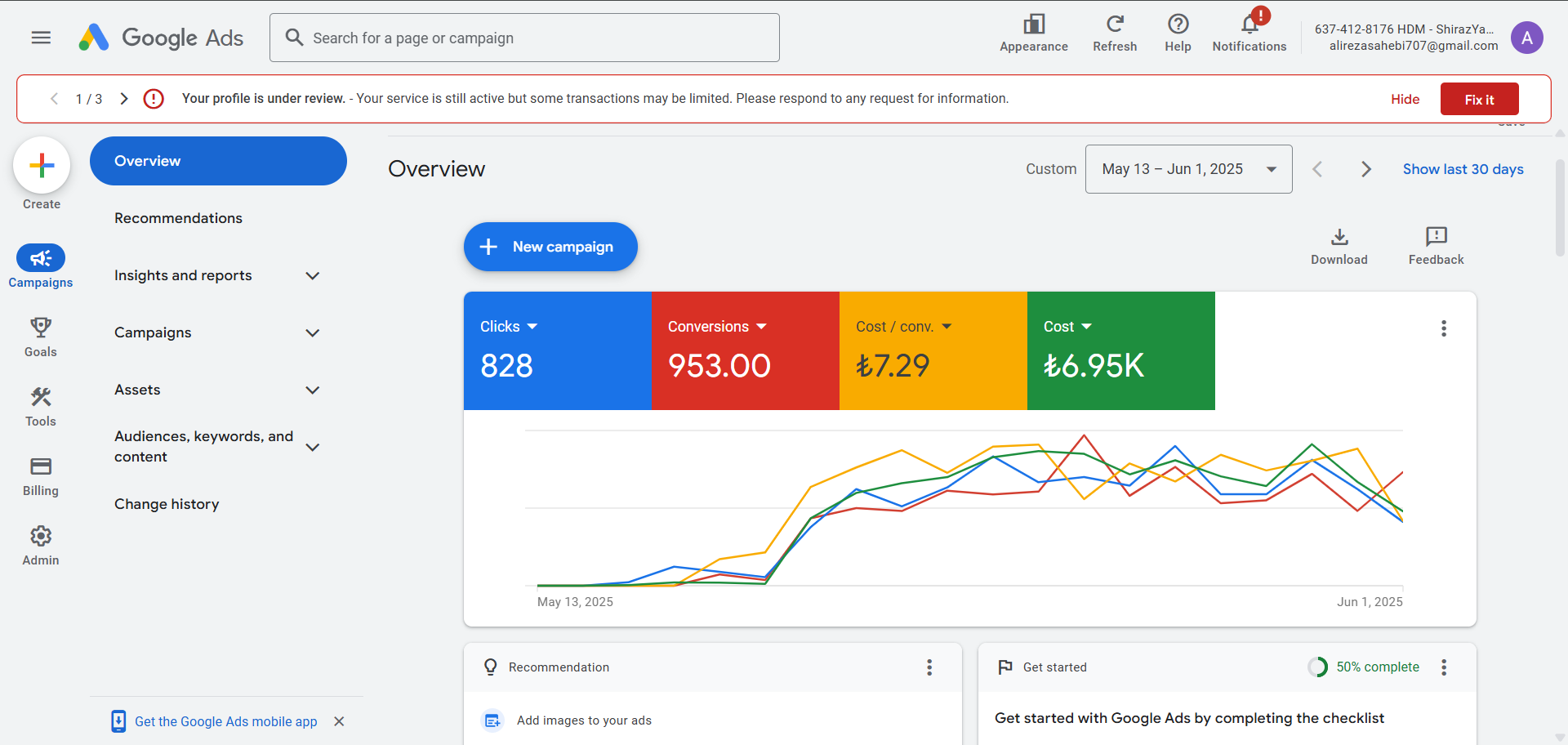
Task: Click the 'May 13, 2025' axis label
Action: [x=575, y=602]
